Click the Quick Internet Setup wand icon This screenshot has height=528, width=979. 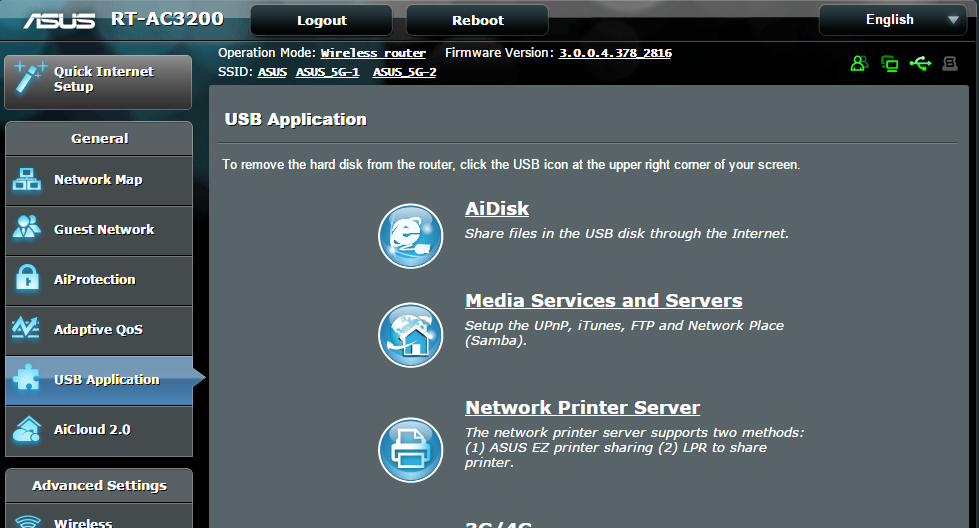pyautogui.click(x=29, y=78)
